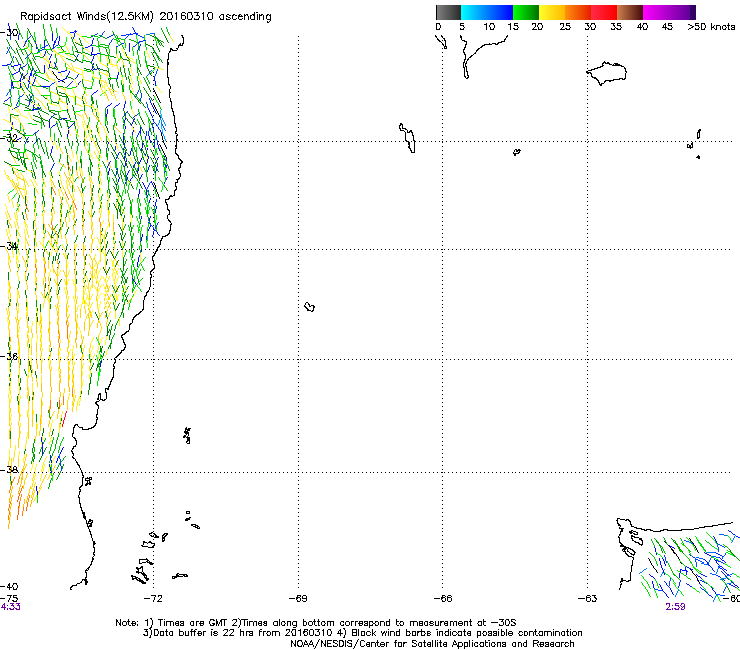
Task: Click the 'Note: 1) Times are GMT' line
Action: point(316,623)
